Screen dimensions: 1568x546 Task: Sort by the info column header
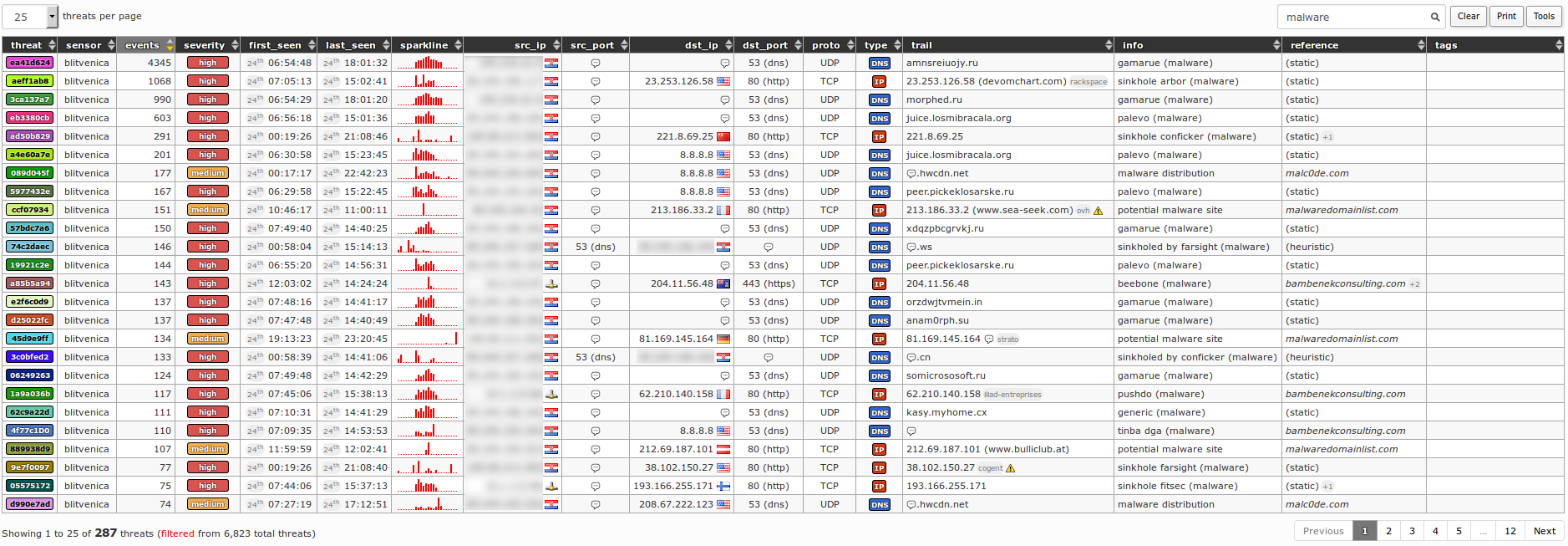1198,45
